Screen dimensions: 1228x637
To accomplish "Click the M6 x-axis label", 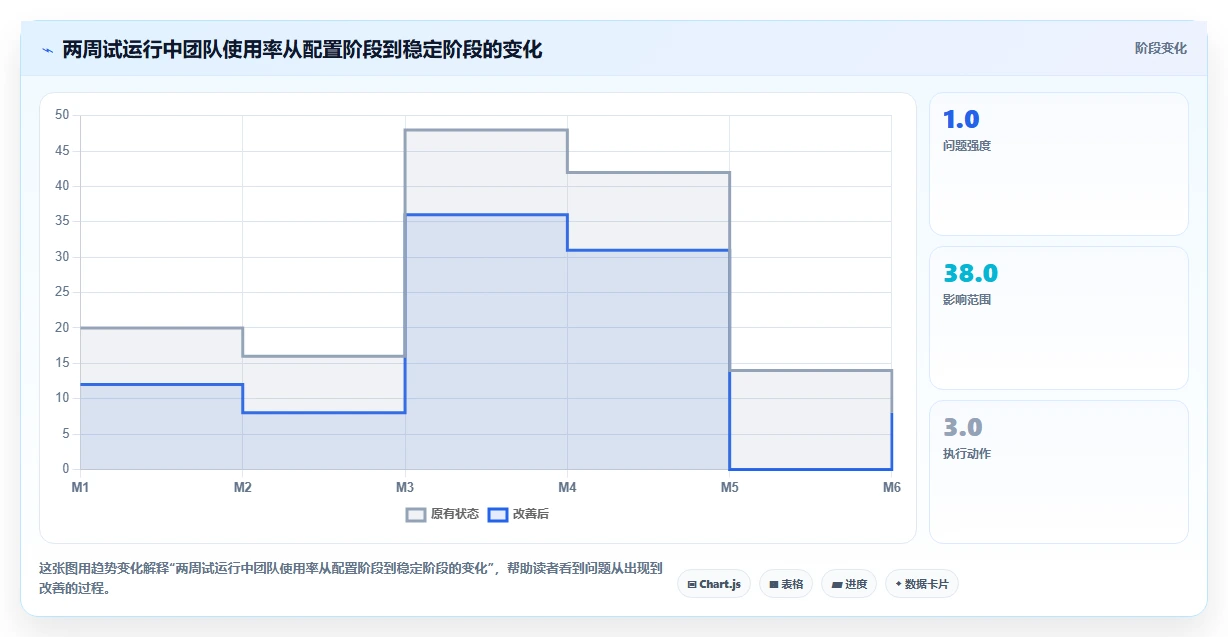I will pos(892,487).
